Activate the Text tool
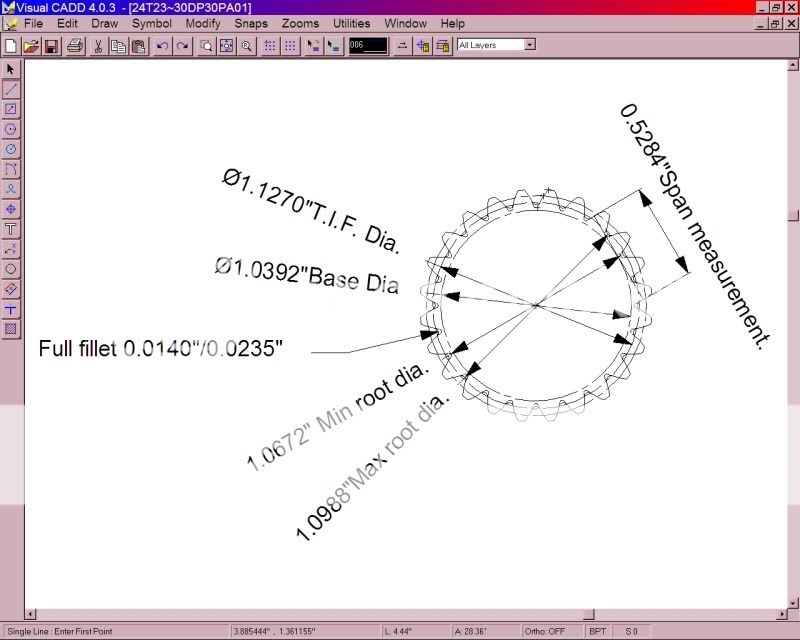The height and width of the screenshot is (640, 800). pos(11,229)
